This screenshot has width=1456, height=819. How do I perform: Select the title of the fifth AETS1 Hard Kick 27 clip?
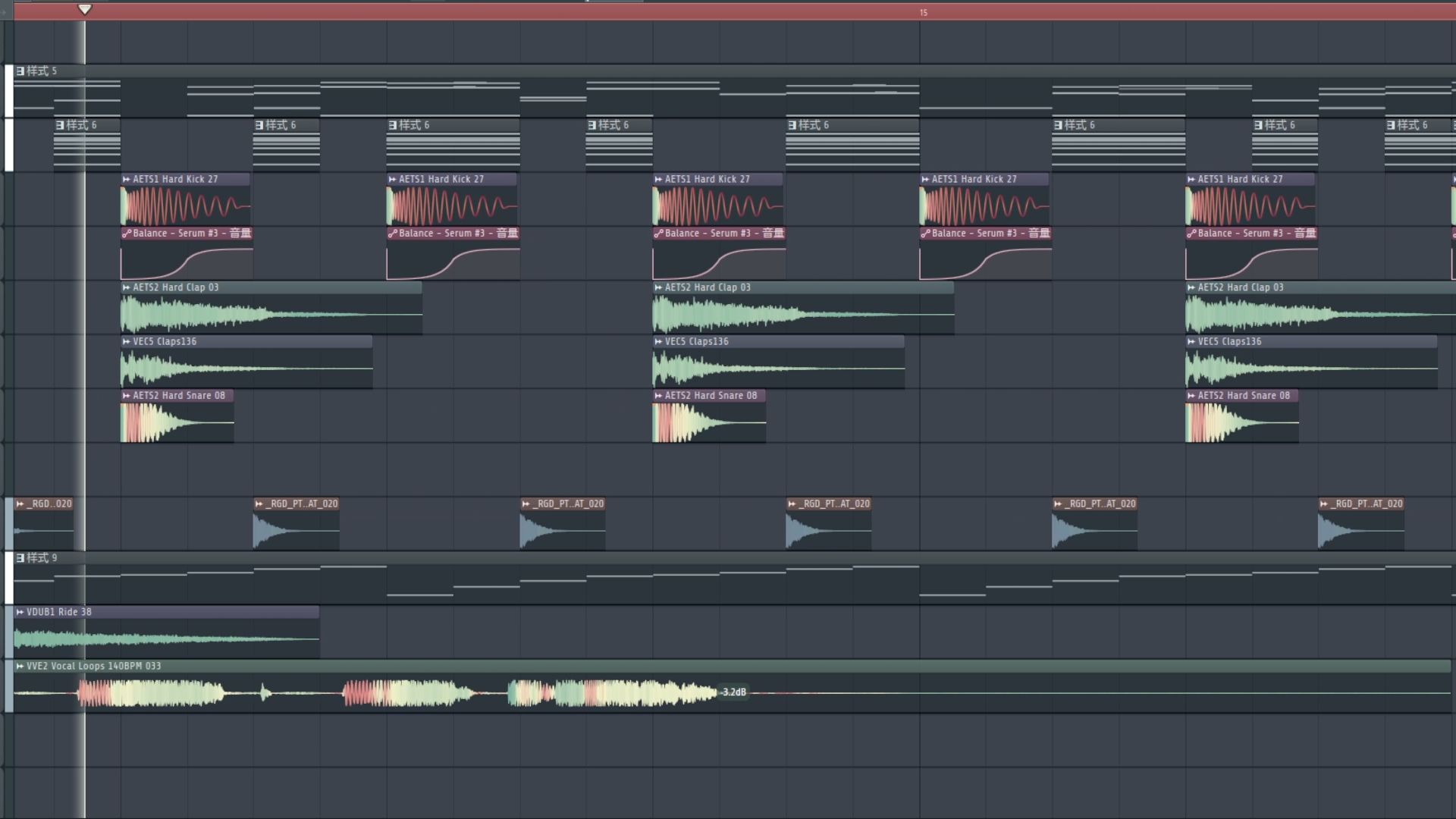(1241, 180)
